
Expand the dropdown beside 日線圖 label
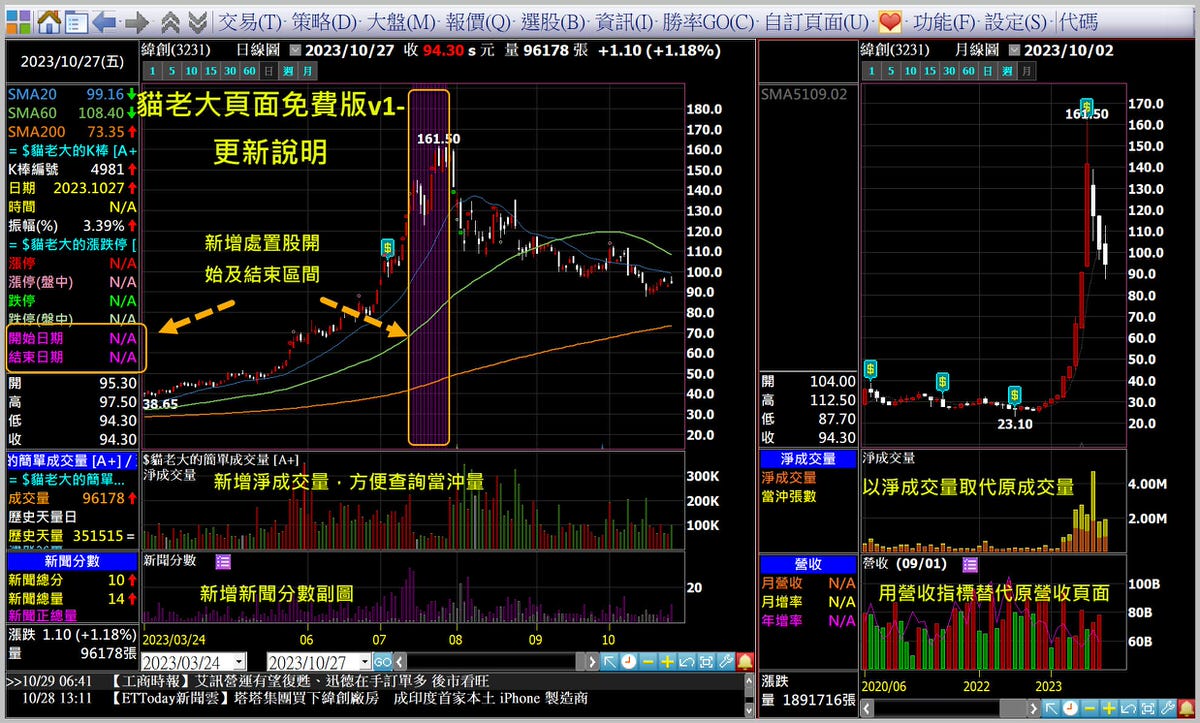click(295, 50)
